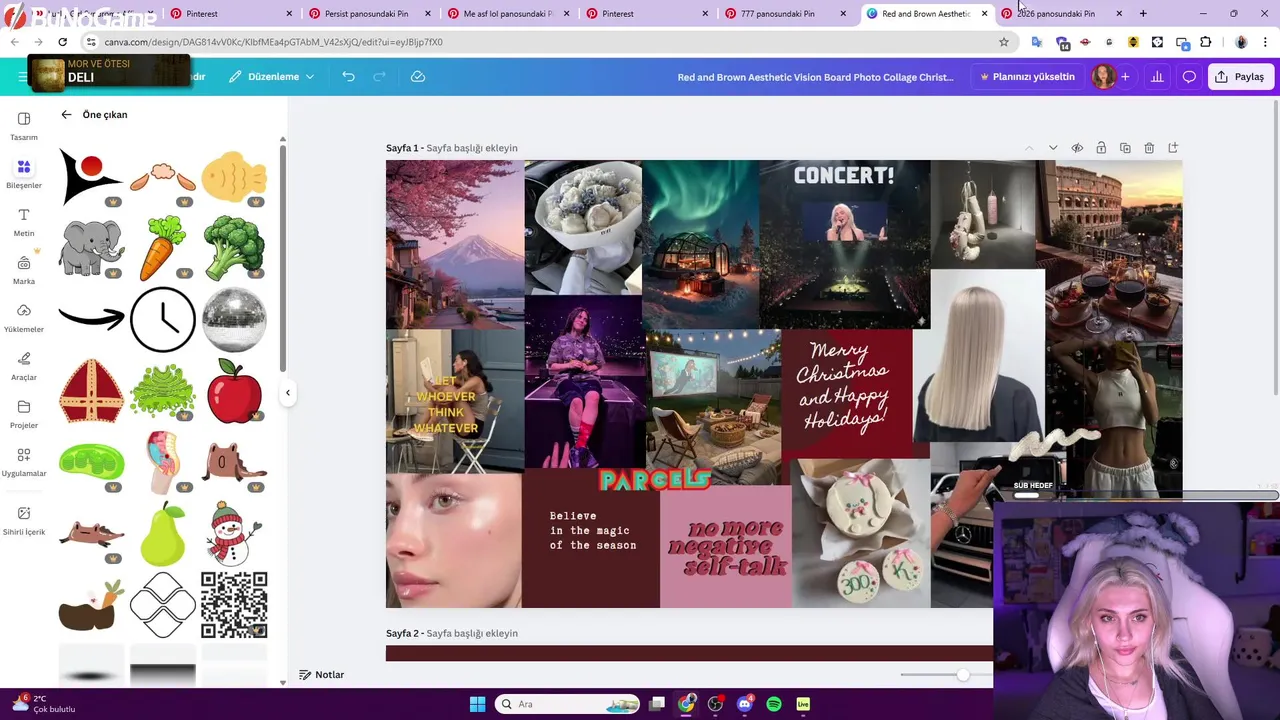Collapse the elements side panel
Viewport: 1280px width, 720px height.
pos(288,393)
